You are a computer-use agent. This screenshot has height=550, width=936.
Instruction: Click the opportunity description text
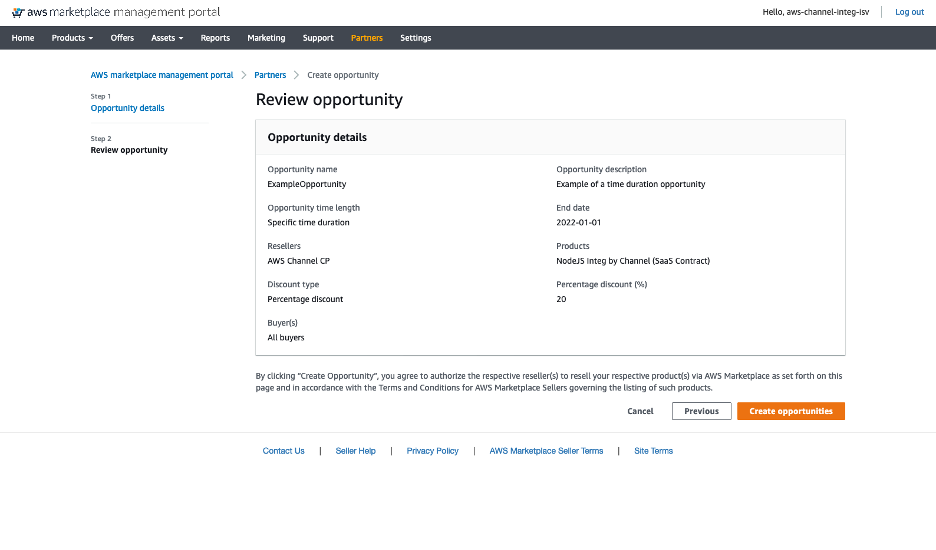tap(631, 184)
